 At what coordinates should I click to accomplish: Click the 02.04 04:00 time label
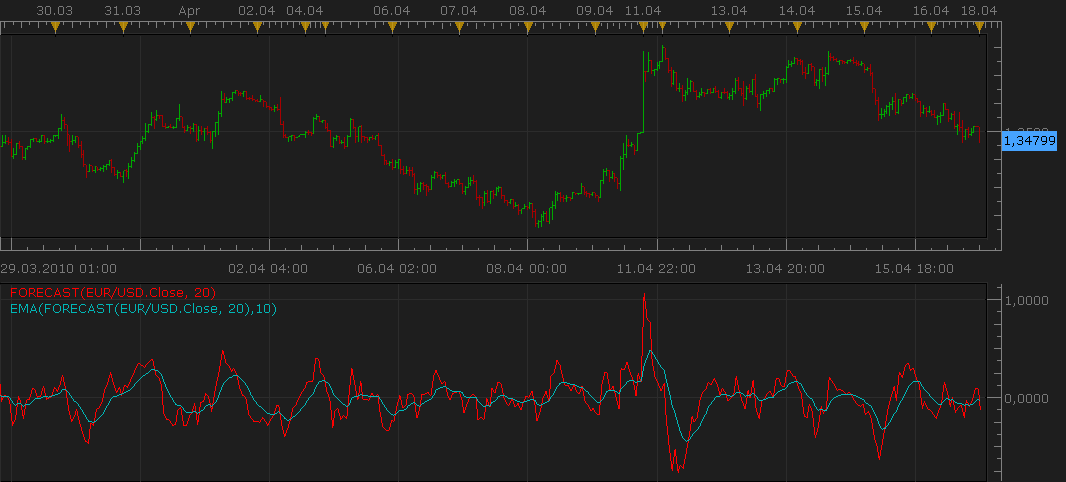(268, 269)
